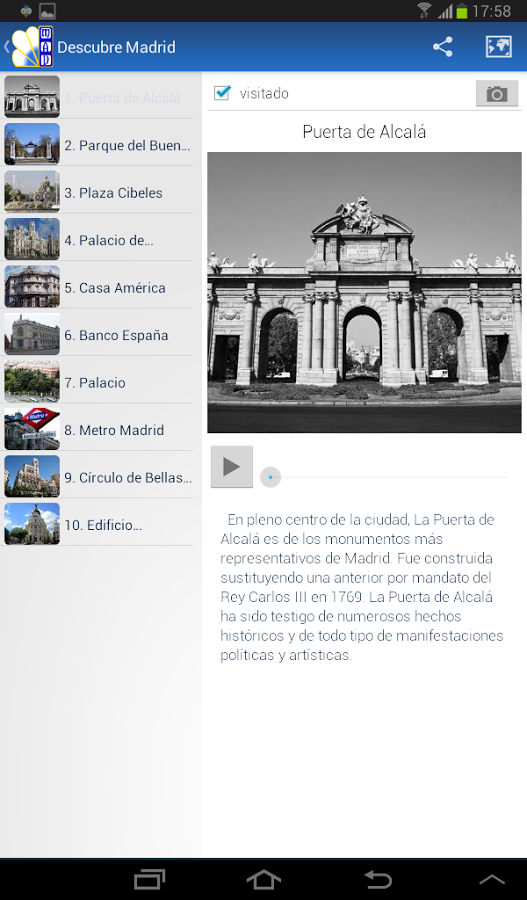Uncheck the visitado checkbox
The width and height of the screenshot is (527, 900).
coord(222,92)
